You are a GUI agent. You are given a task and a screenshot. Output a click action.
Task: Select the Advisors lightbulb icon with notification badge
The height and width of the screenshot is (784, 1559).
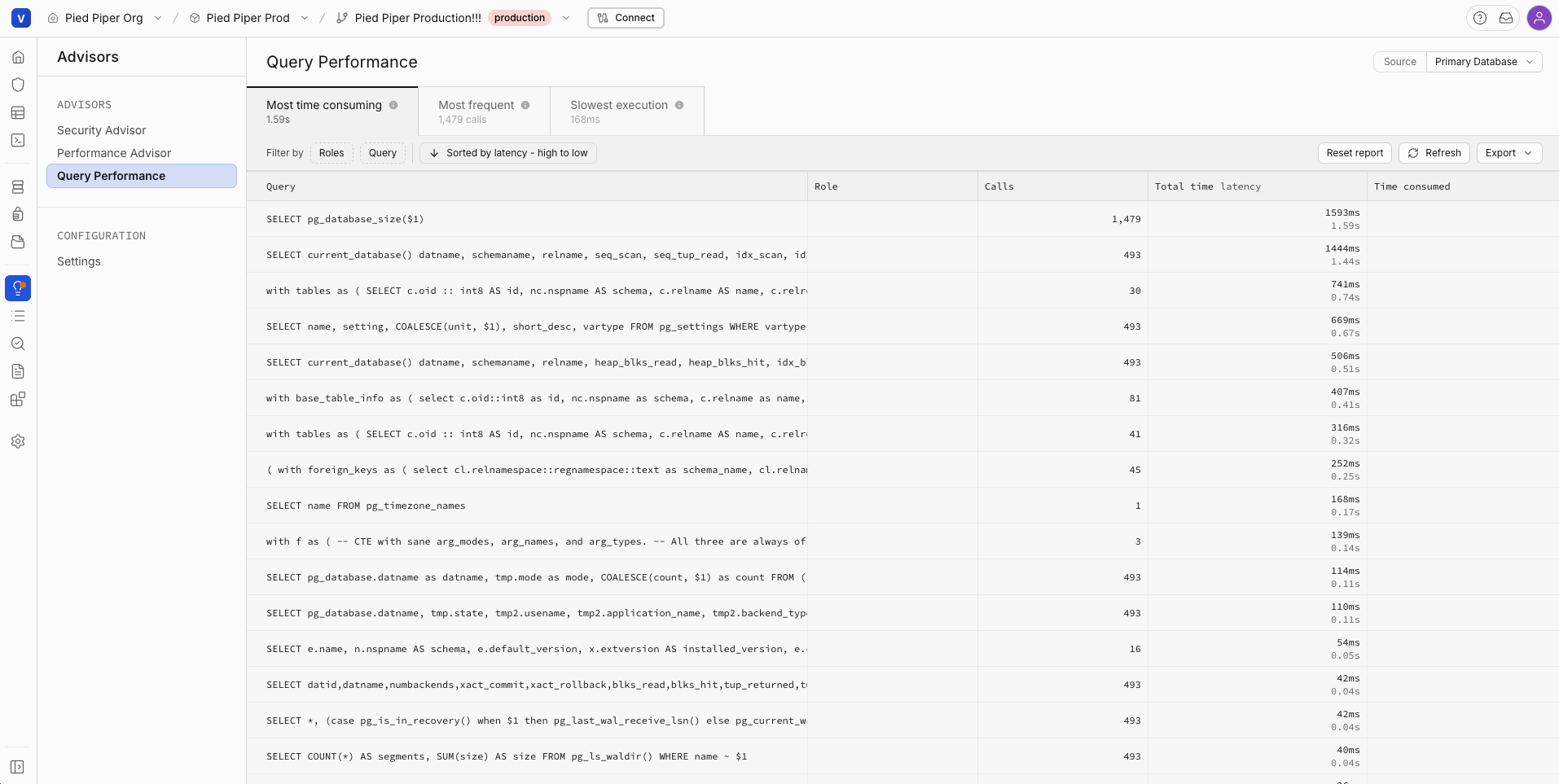tap(18, 287)
